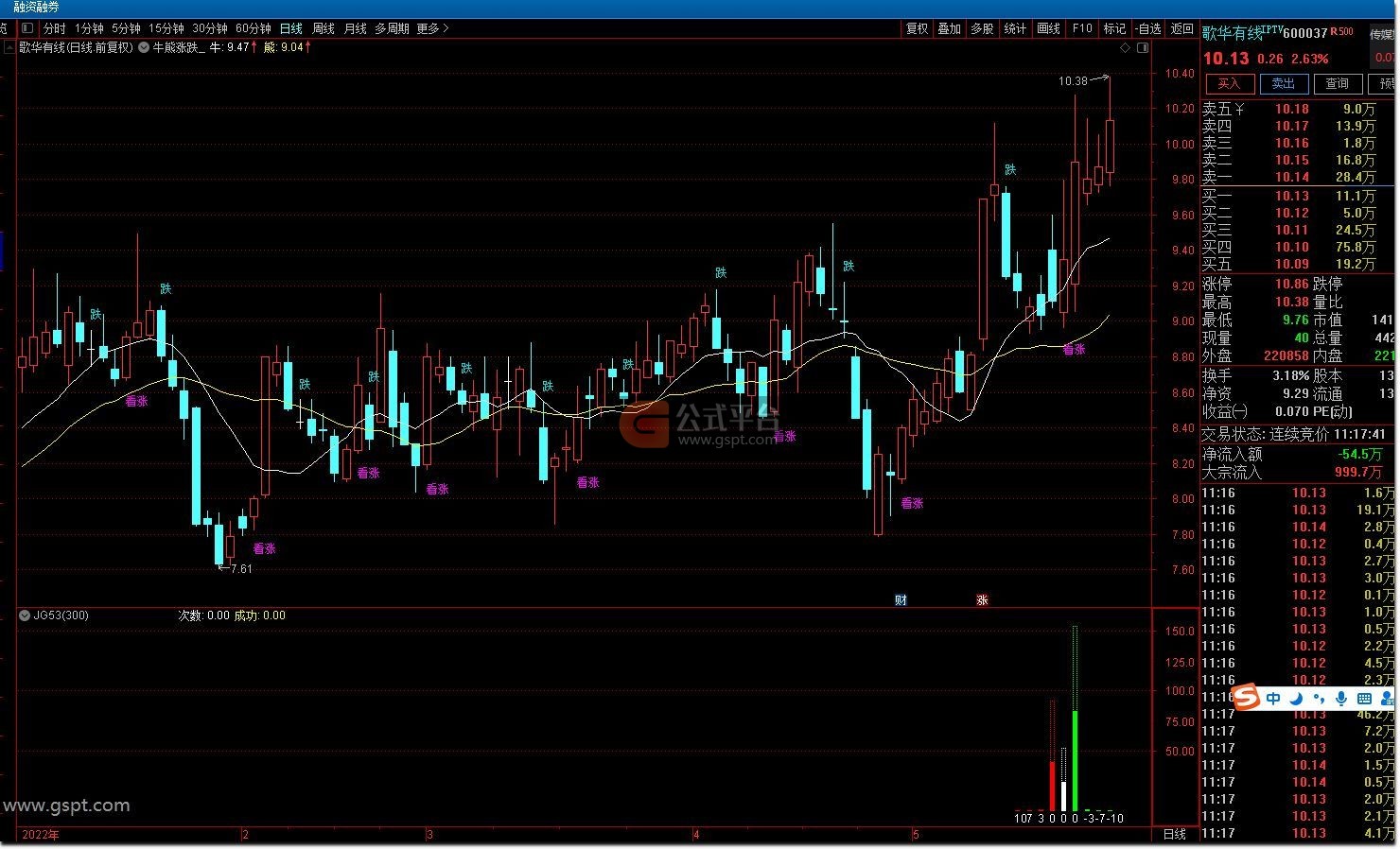The image size is (1400, 849).
Task: Open the 复权 adjustment menu
Action: pos(918,28)
